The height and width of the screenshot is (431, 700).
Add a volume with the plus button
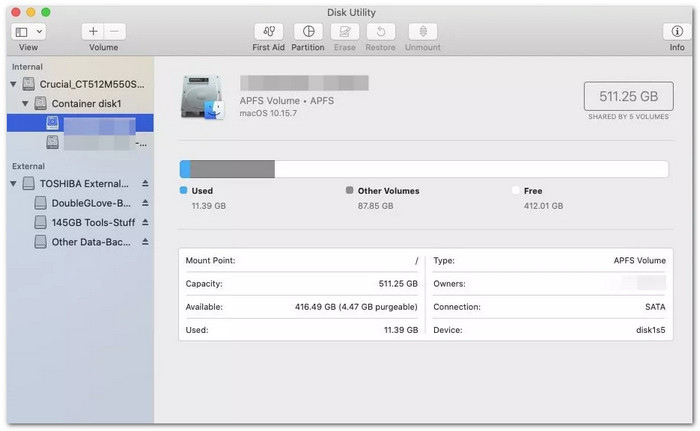click(93, 32)
